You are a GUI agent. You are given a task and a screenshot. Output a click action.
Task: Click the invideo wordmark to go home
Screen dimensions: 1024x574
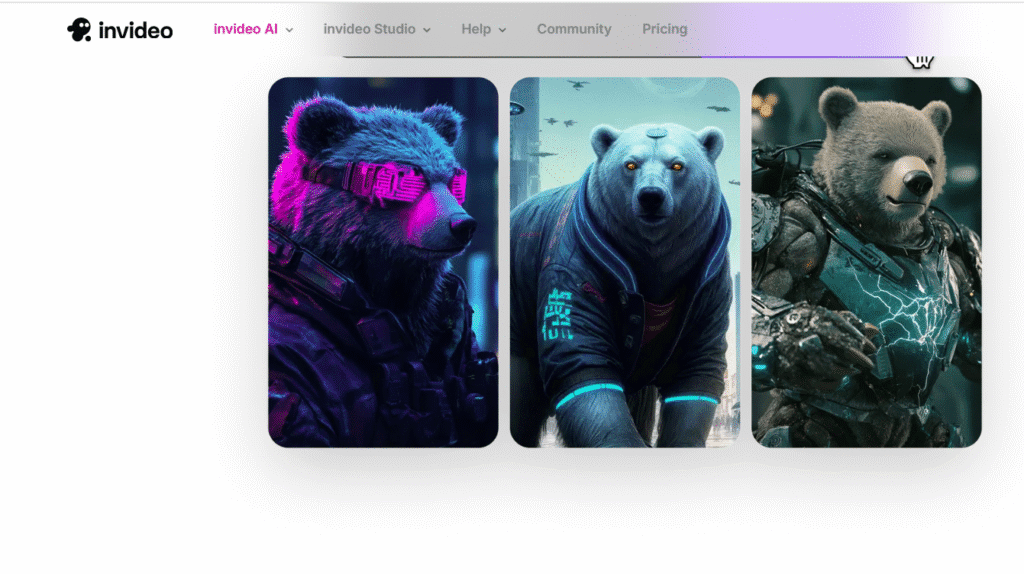point(135,31)
